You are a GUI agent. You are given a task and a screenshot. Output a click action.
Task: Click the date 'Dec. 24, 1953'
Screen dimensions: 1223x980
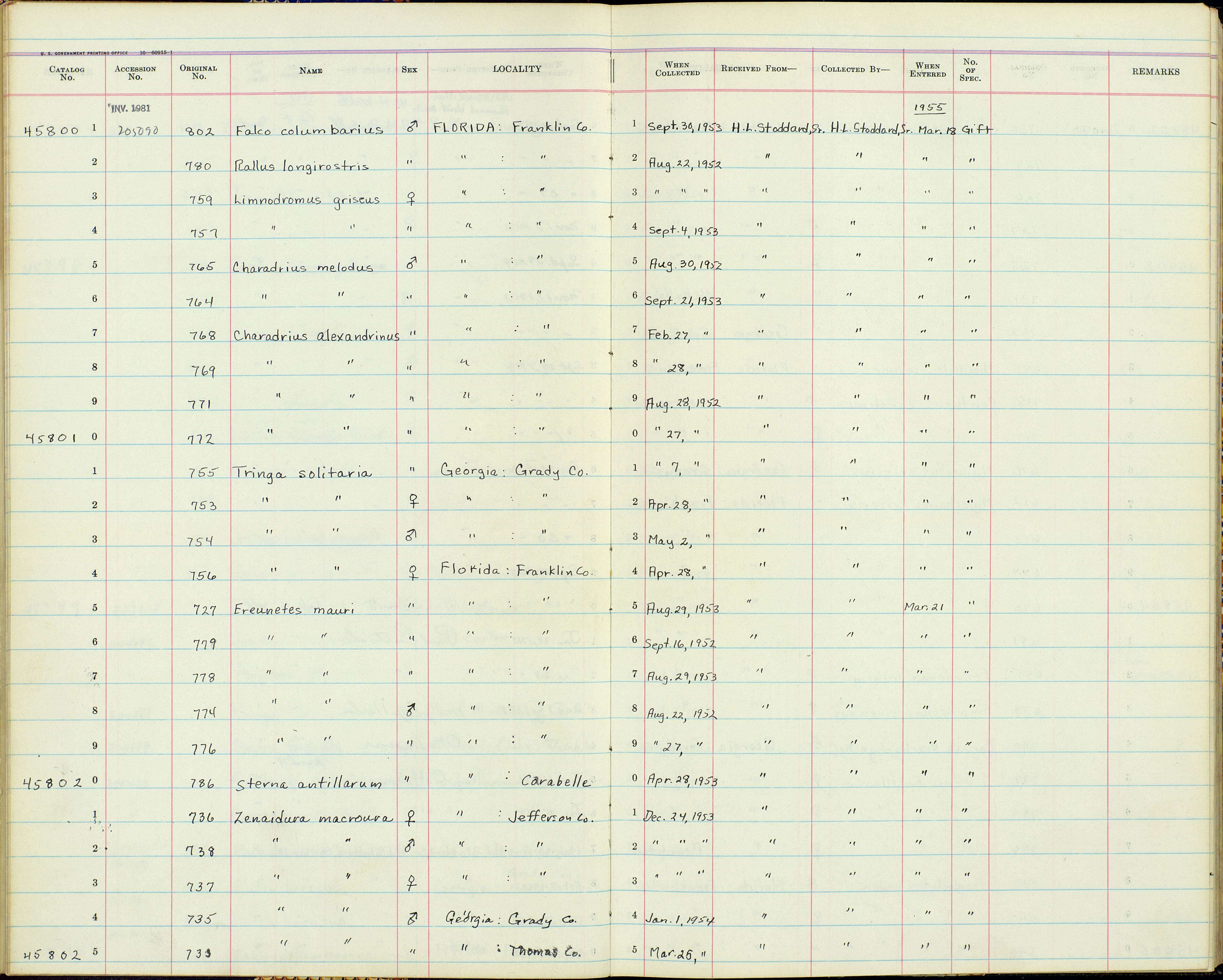click(679, 816)
